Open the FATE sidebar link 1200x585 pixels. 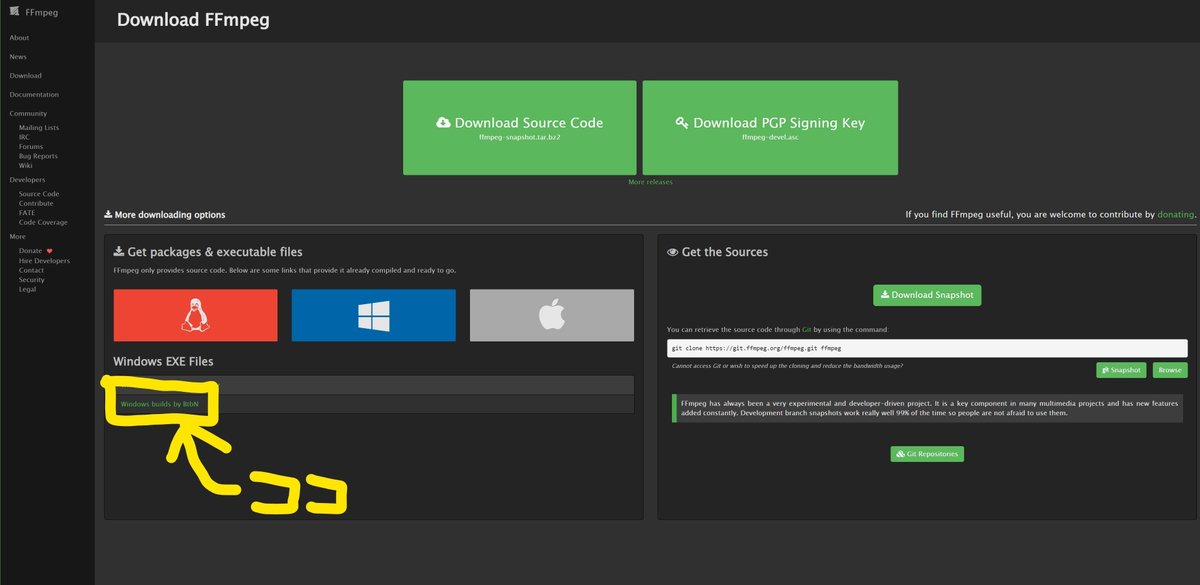[27, 212]
